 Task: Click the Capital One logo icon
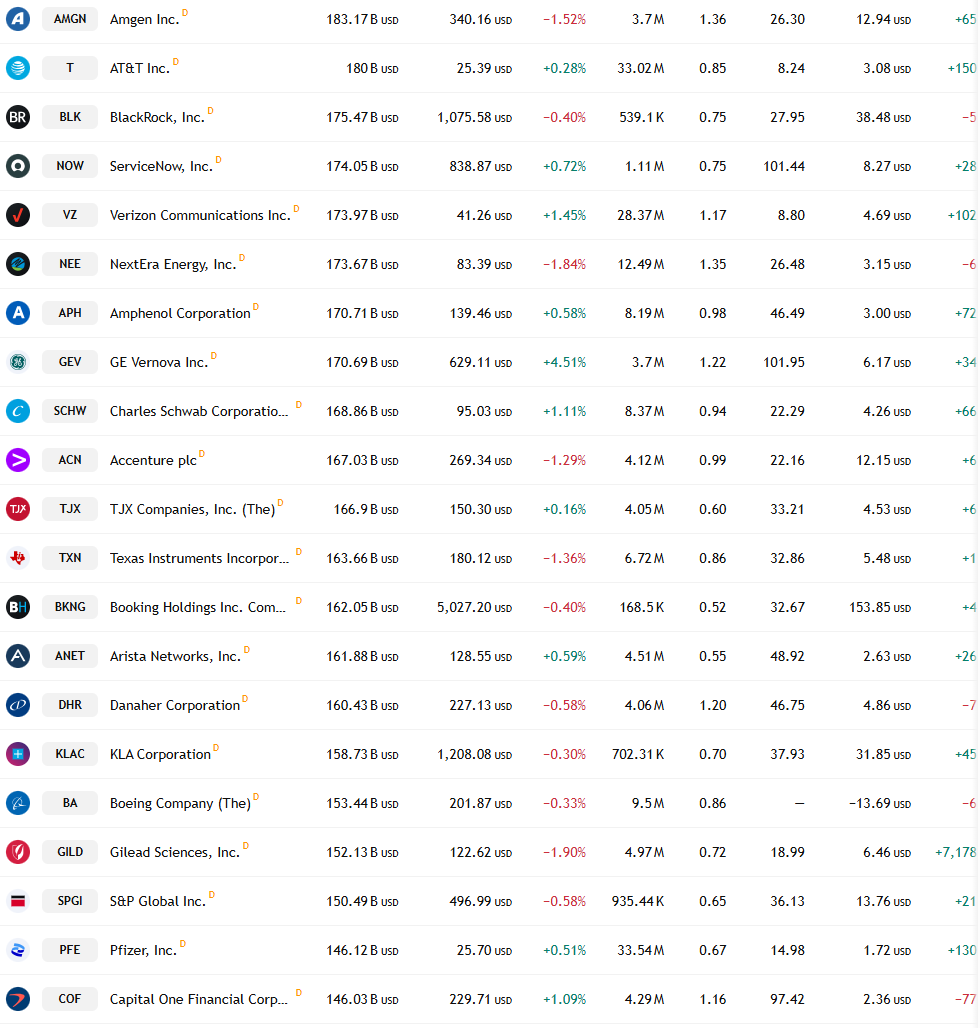pyautogui.click(x=18, y=999)
